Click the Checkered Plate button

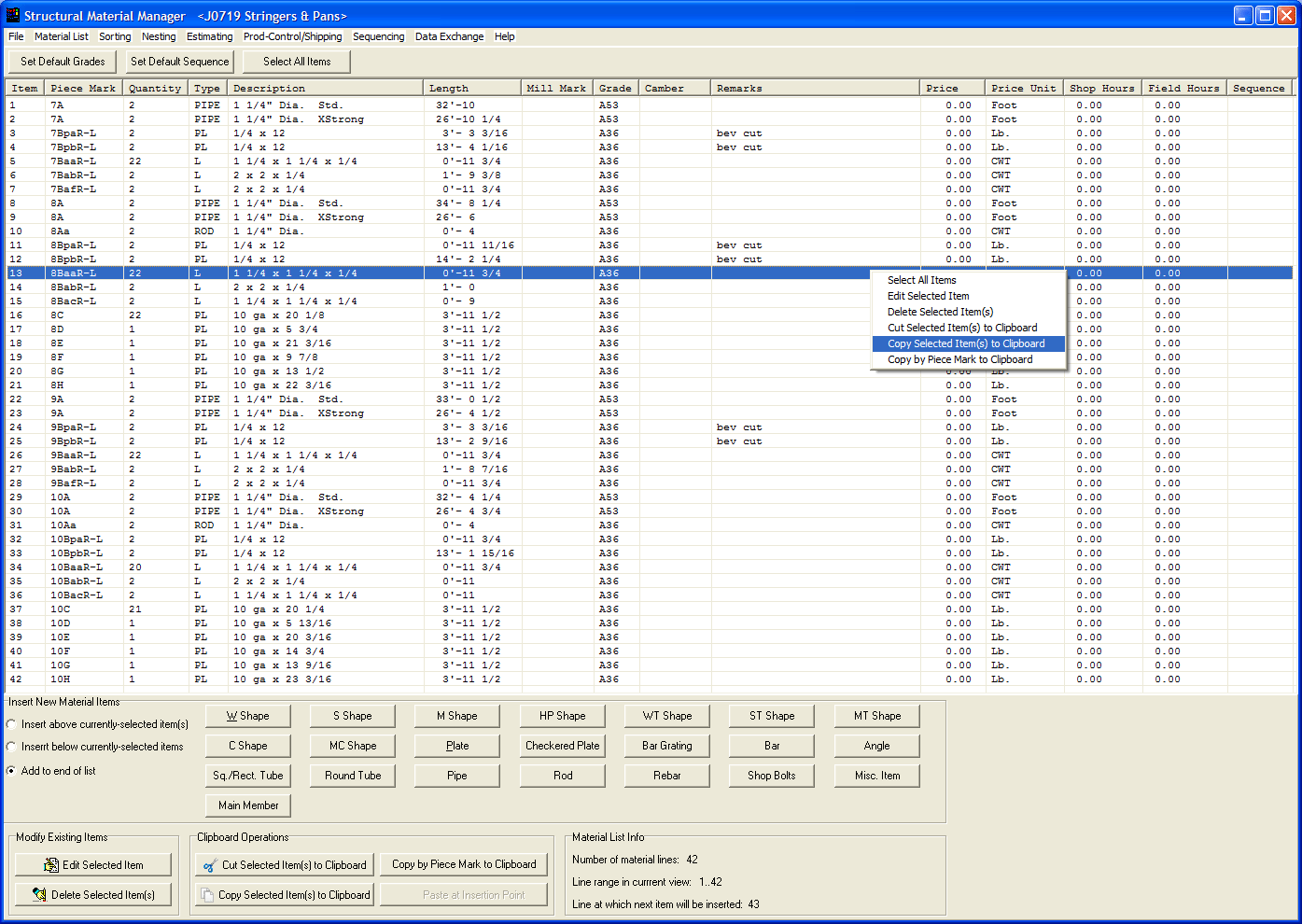pyautogui.click(x=563, y=746)
